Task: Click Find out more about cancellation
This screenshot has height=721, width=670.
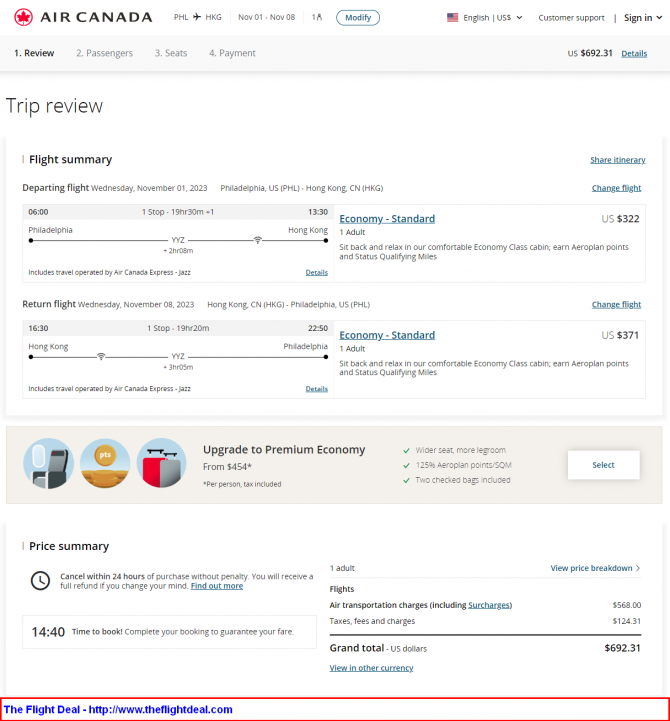Action: coord(217,586)
